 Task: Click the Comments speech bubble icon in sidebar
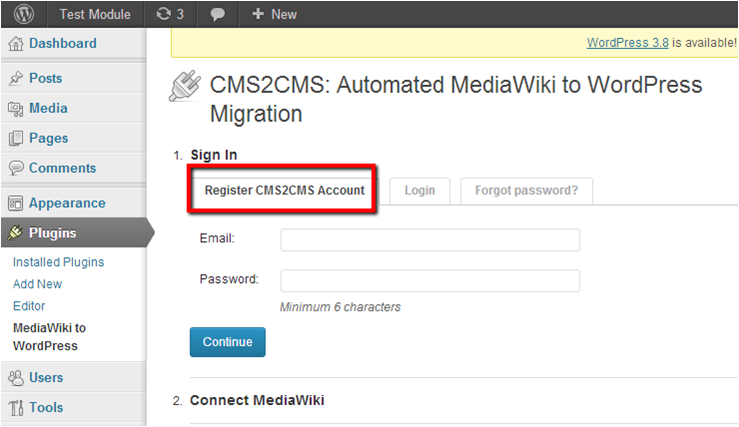pyautogui.click(x=16, y=168)
